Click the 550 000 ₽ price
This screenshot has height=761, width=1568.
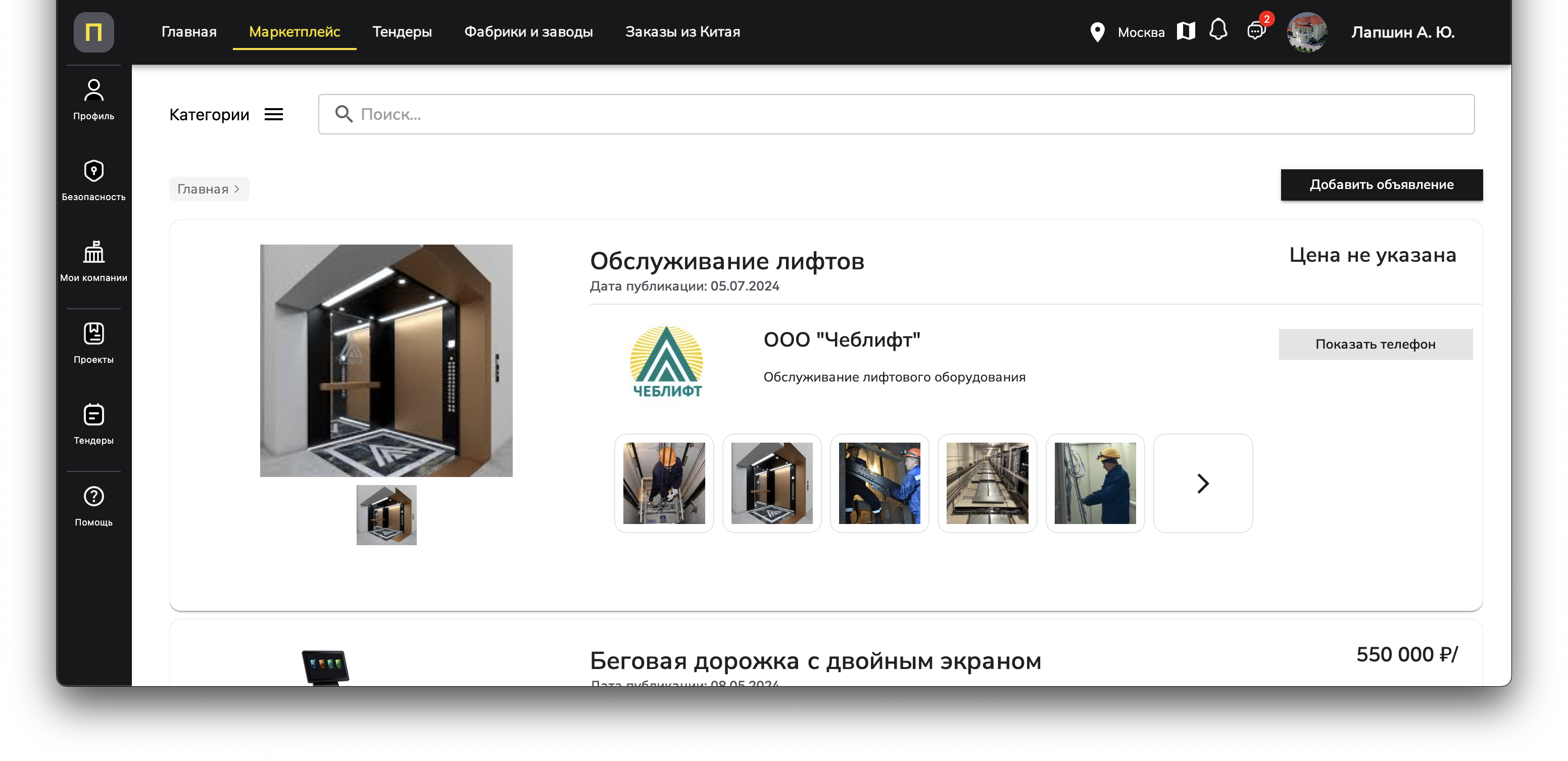pyautogui.click(x=1407, y=654)
